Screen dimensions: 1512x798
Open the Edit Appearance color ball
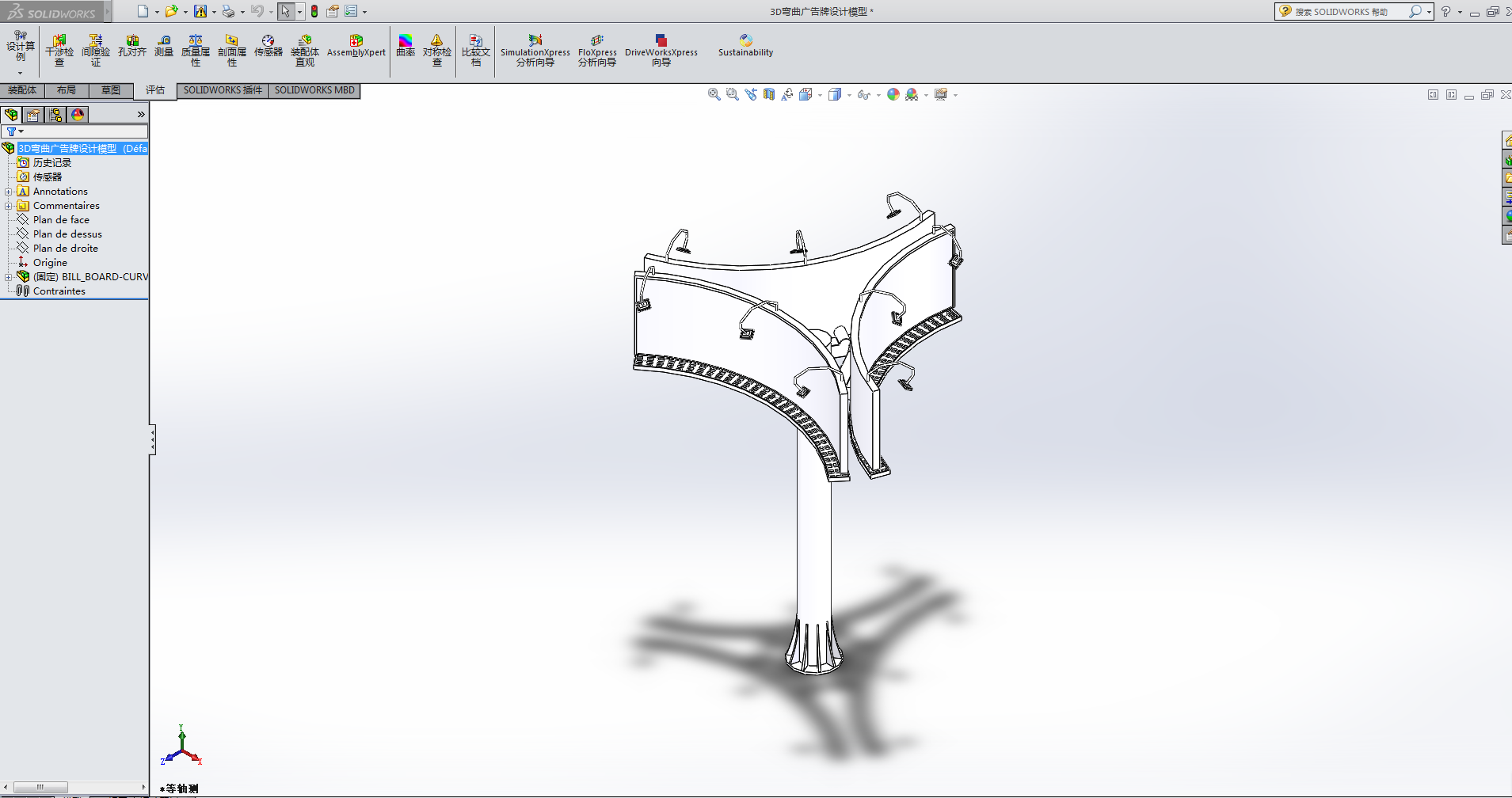click(893, 94)
